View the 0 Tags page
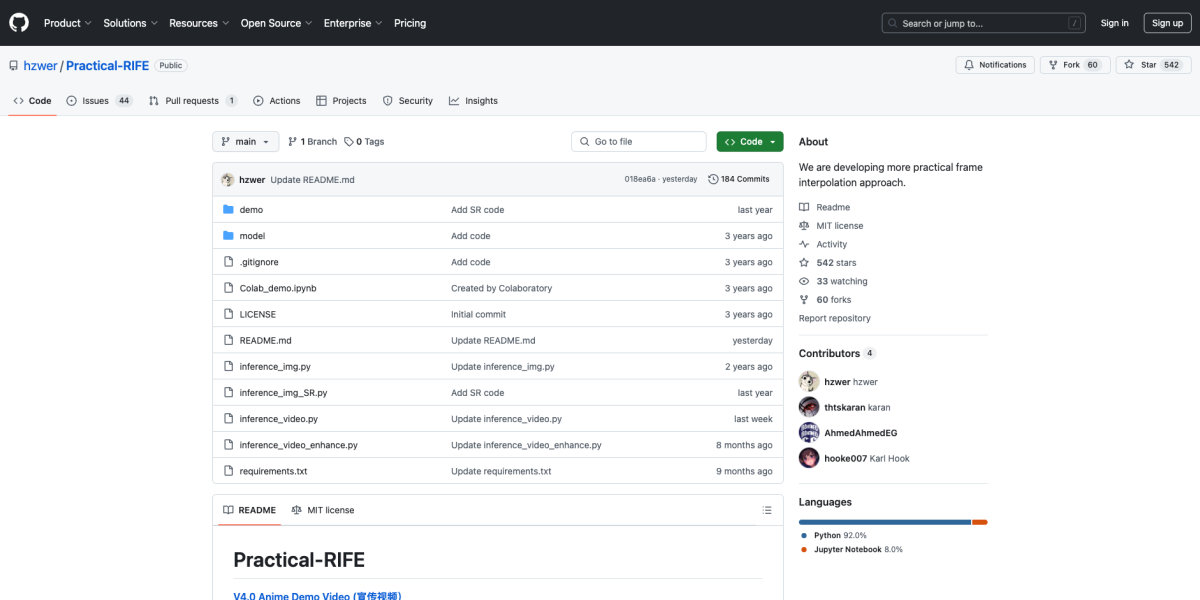1200x600 pixels. (x=364, y=142)
